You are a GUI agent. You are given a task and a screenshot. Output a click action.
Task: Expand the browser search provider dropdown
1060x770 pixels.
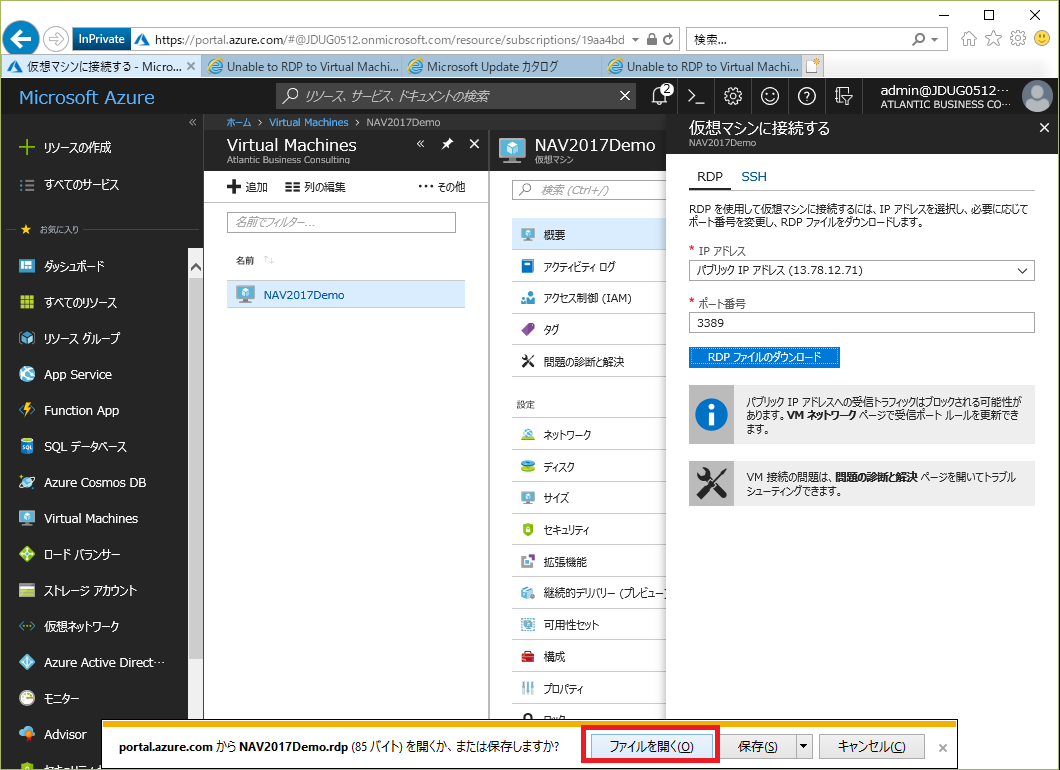point(934,39)
